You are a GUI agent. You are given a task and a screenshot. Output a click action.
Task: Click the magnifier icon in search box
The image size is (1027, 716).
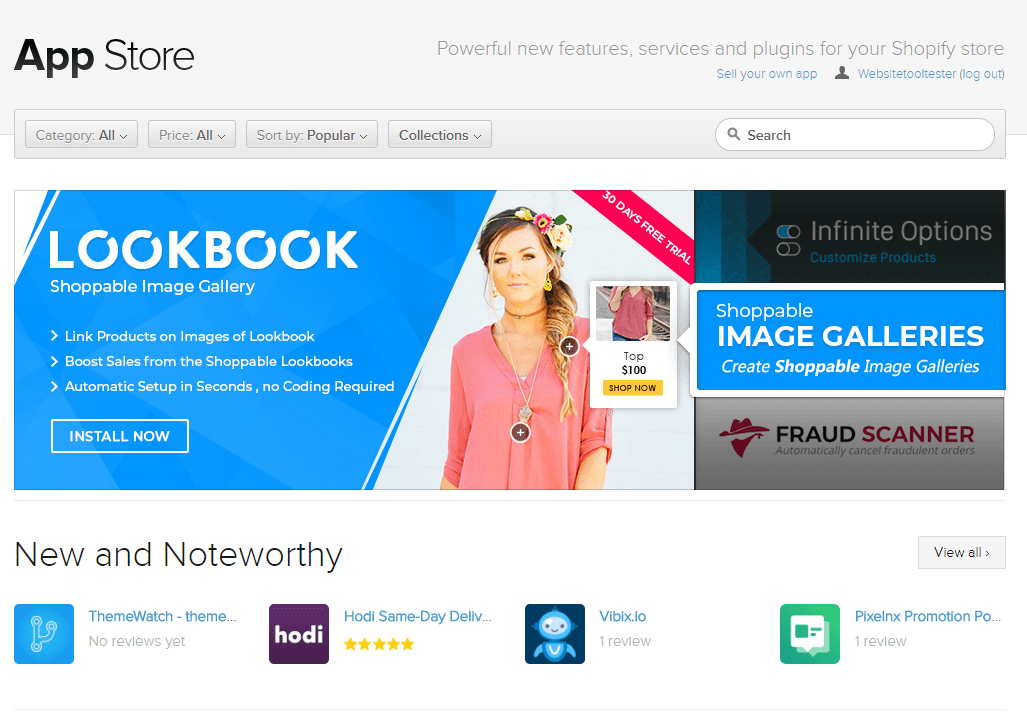(x=734, y=134)
